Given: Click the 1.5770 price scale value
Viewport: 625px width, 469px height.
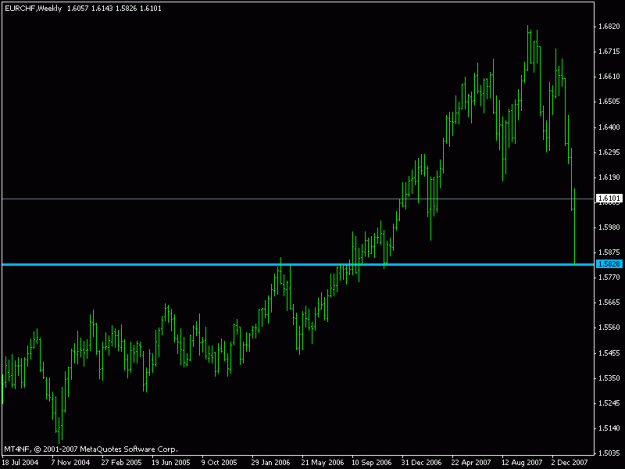Looking at the screenshot, I should click(609, 277).
